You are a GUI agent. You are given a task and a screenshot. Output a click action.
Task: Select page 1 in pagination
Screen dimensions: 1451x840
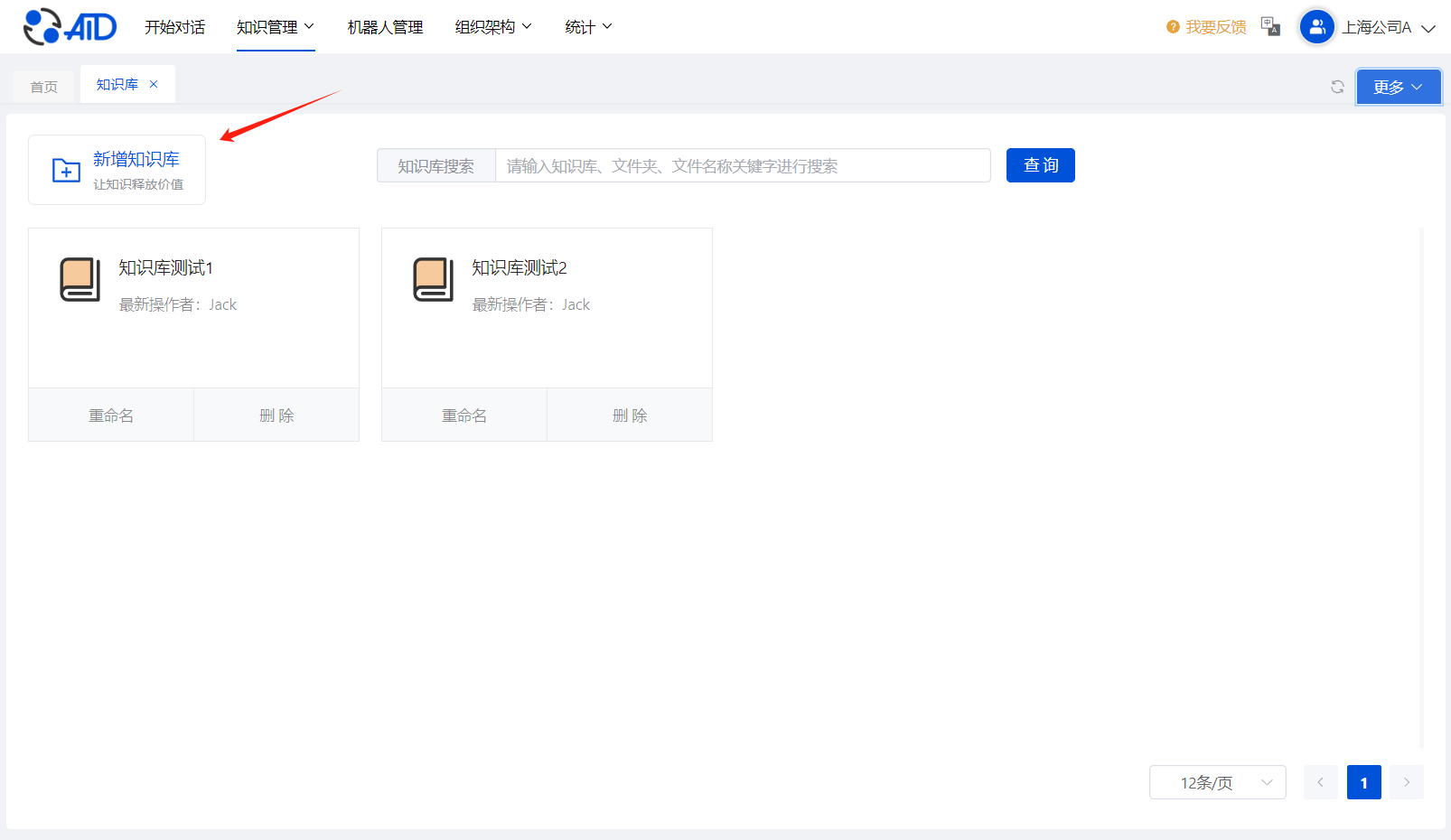pyautogui.click(x=1363, y=782)
